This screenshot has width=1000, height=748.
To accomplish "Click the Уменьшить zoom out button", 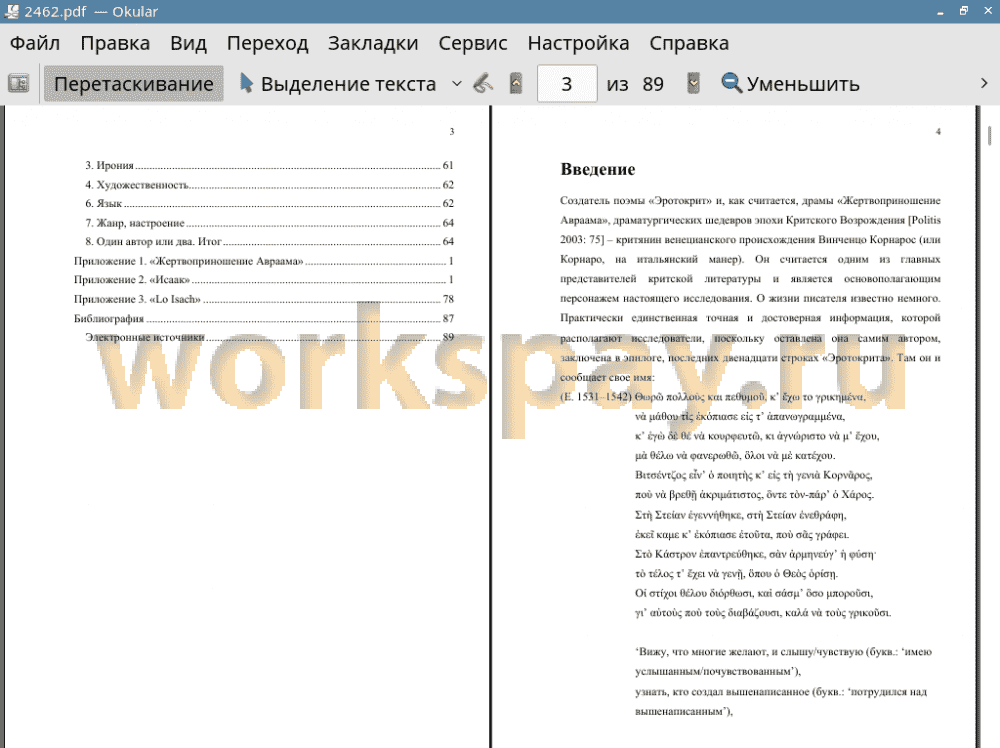I will pyautogui.click(x=790, y=84).
